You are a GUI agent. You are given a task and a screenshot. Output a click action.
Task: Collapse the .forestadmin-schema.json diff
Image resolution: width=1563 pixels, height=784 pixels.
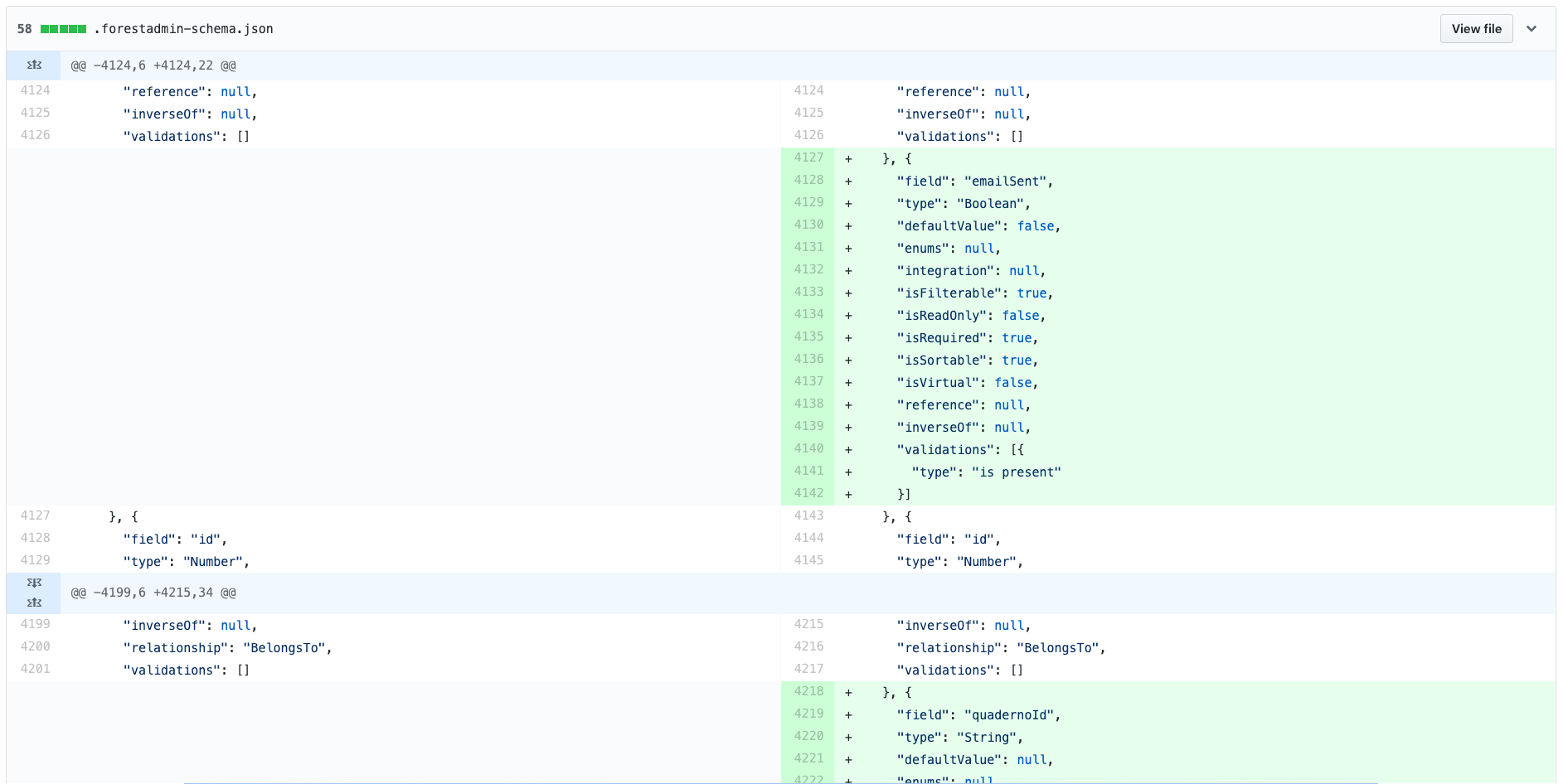pos(1531,29)
